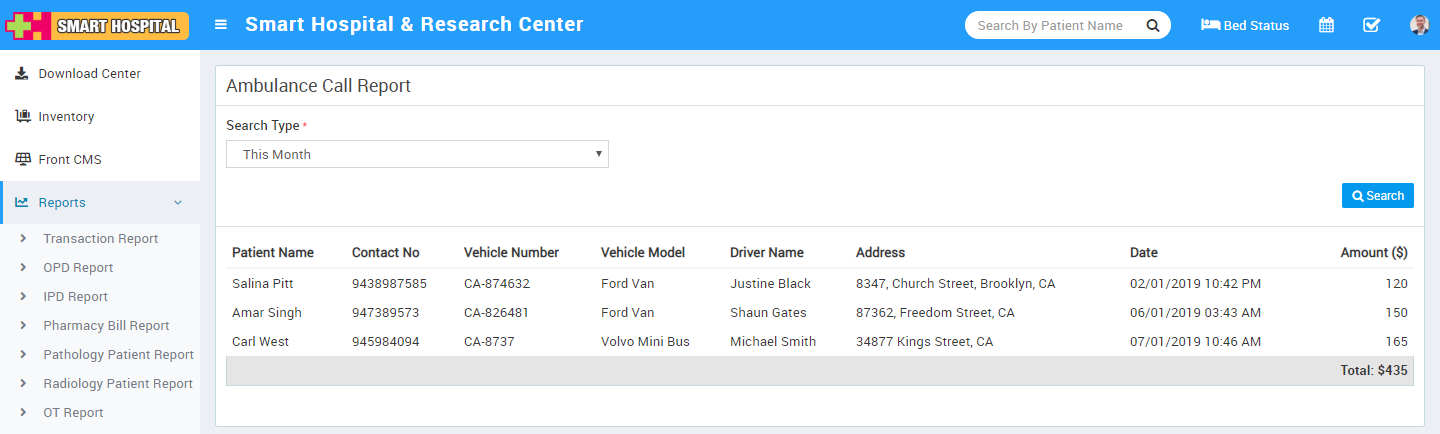The height and width of the screenshot is (434, 1440).
Task: Select IPD Report menu item
Action: (x=75, y=297)
